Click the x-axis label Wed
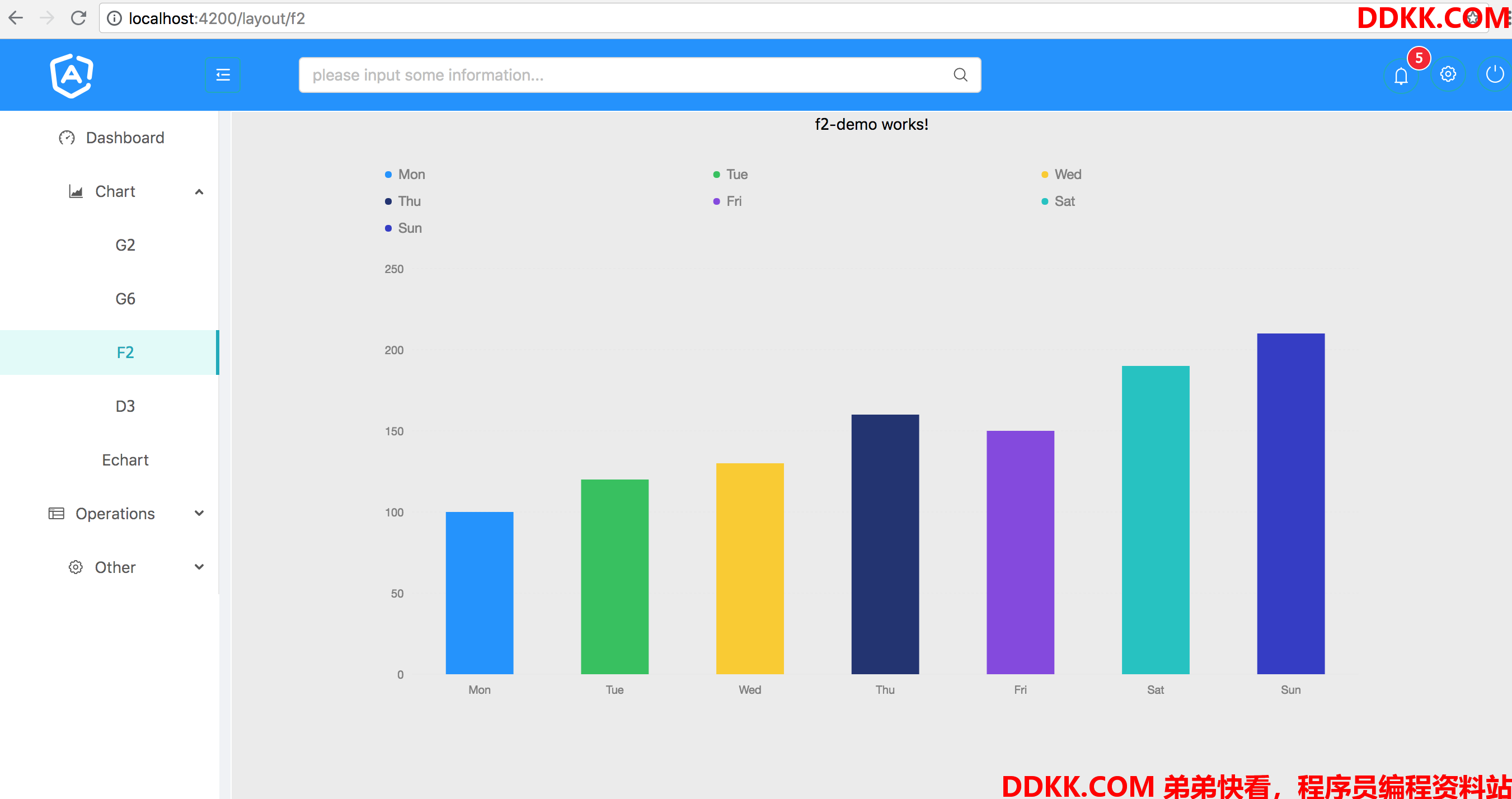Viewport: 1512px width, 799px height. (750, 690)
